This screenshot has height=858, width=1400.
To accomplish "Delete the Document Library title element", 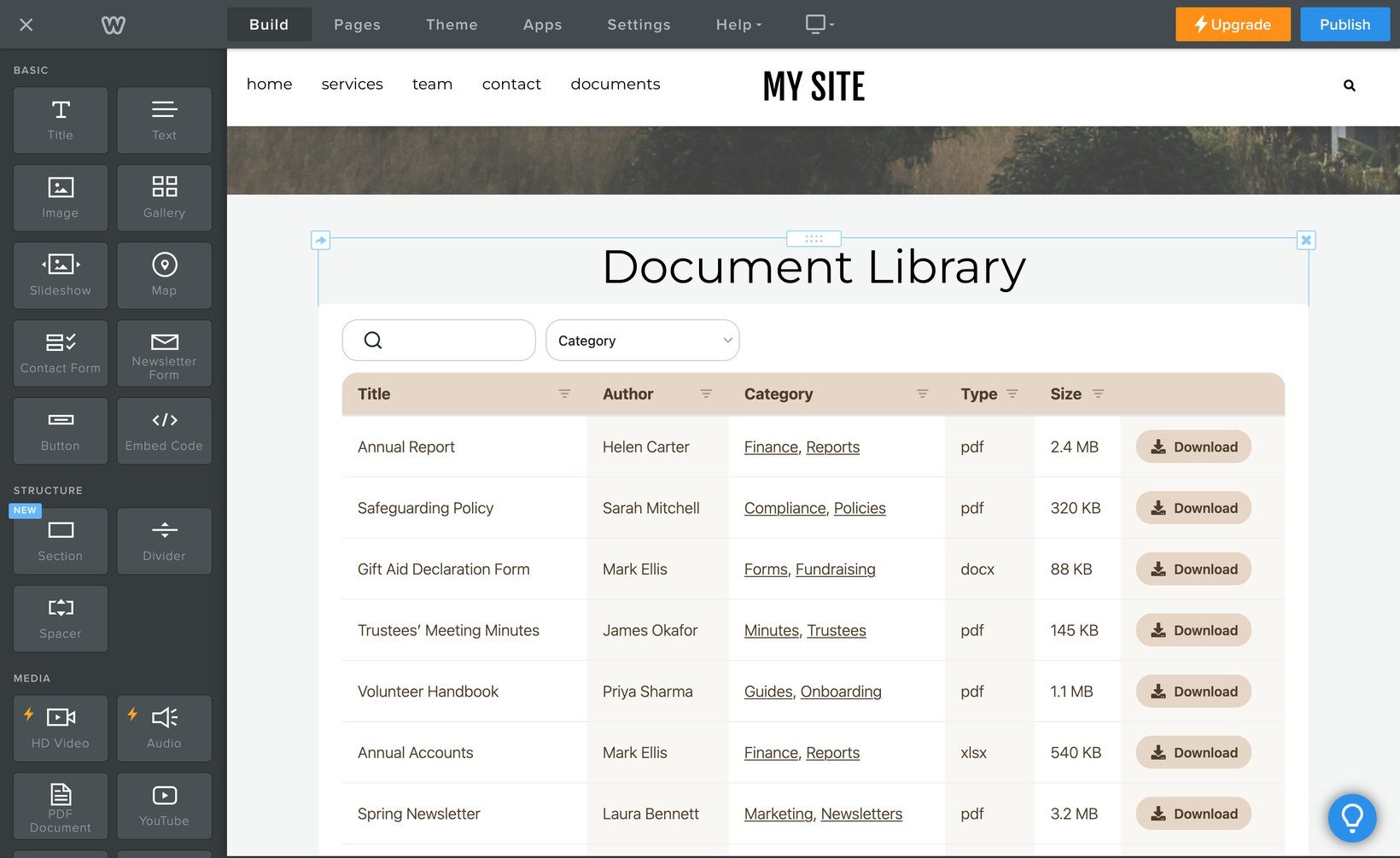I will point(1306,241).
